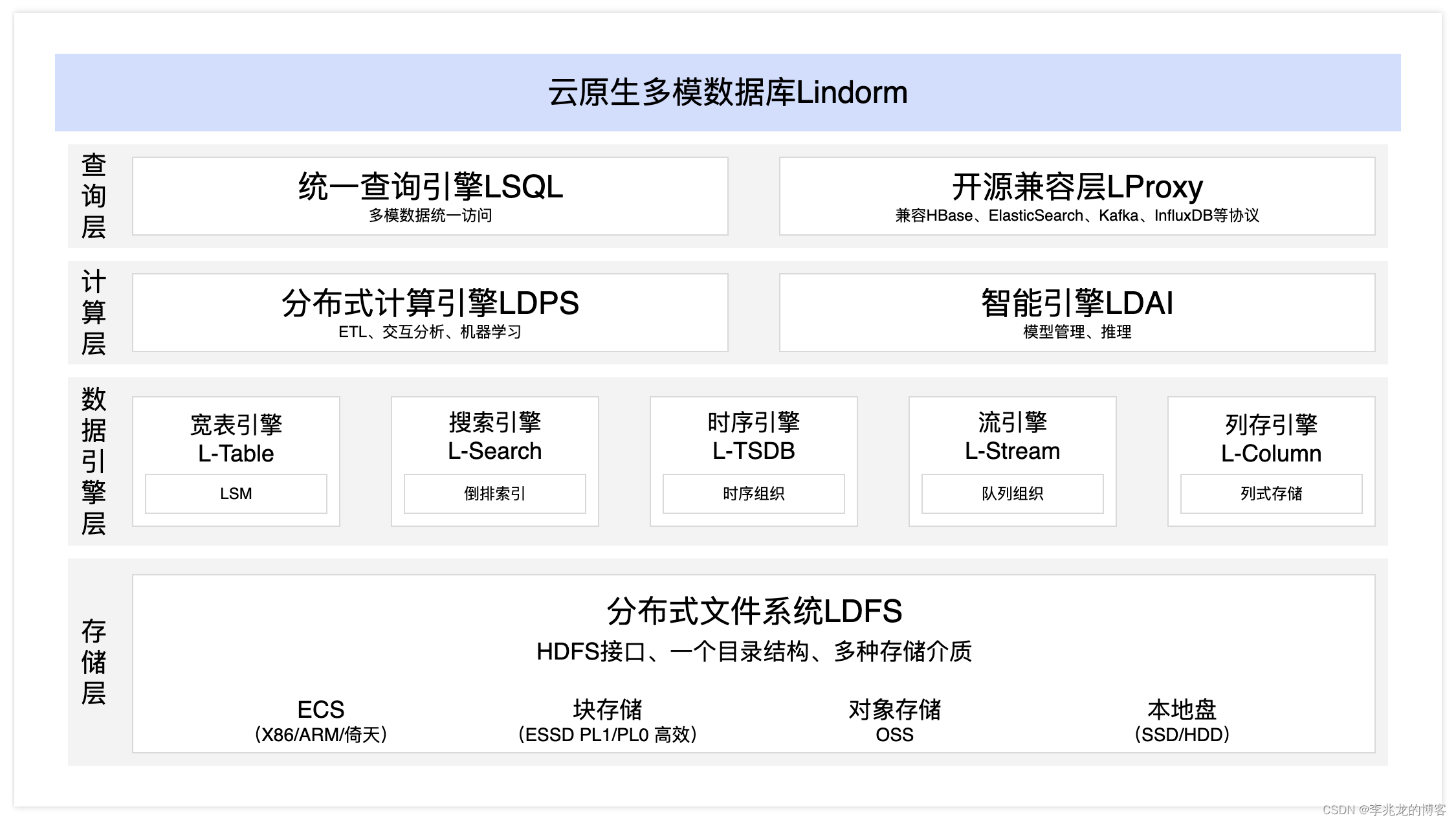Select the 智能引擎LDAI heading
The image size is (1456, 822).
pyautogui.click(x=1077, y=303)
